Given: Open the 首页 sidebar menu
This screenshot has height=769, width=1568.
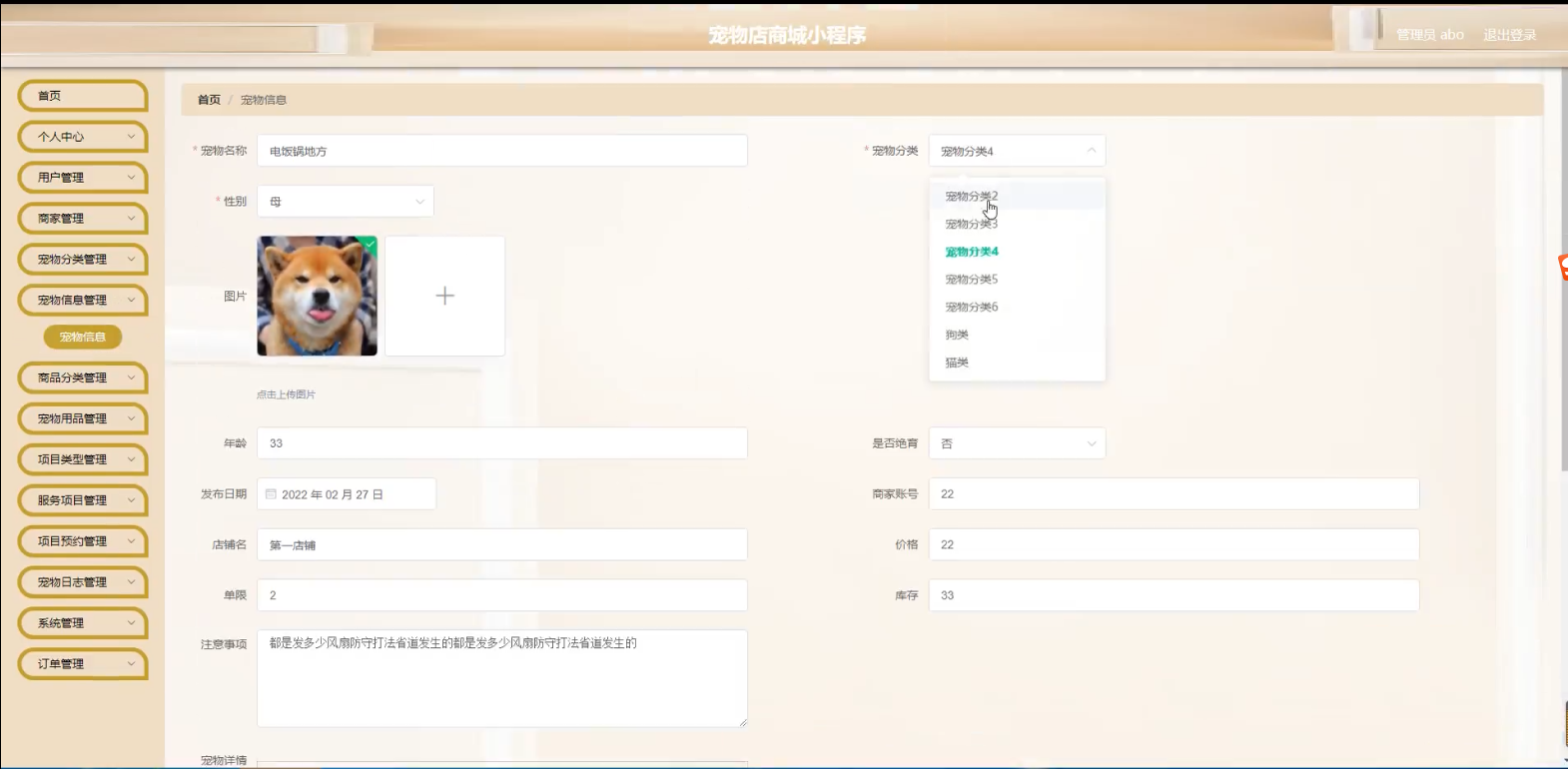Looking at the screenshot, I should pyautogui.click(x=83, y=96).
